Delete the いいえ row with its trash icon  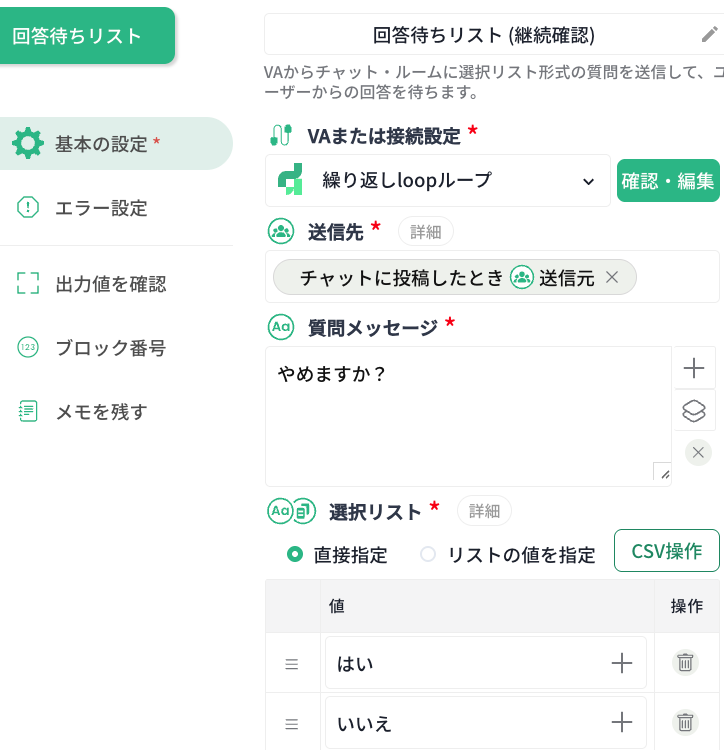point(685,722)
